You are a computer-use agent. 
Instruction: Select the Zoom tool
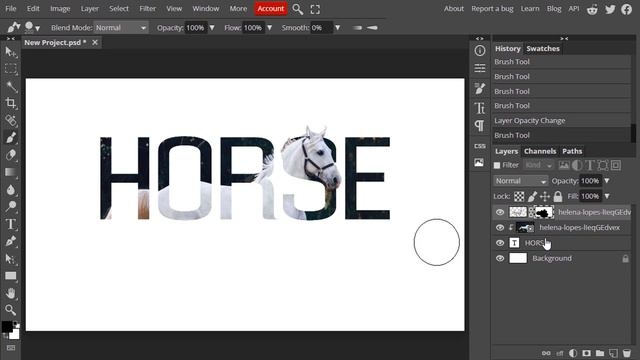[11, 310]
